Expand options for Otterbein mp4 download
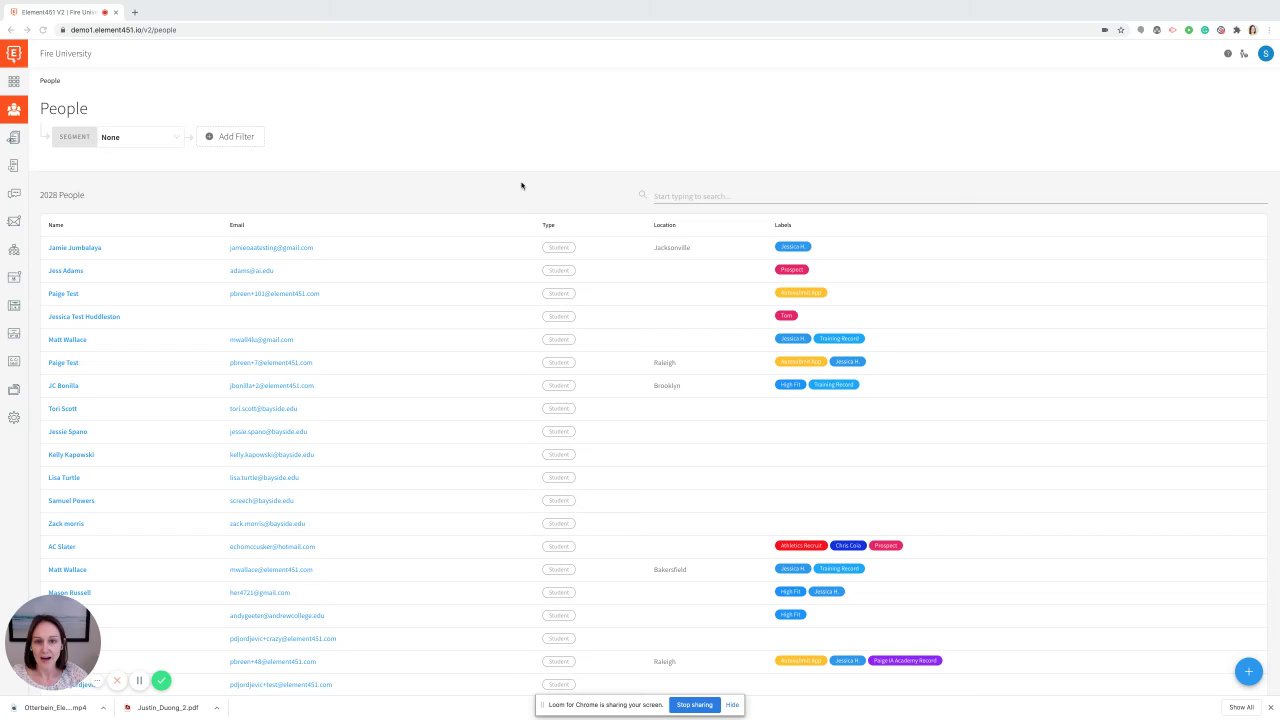This screenshot has height=720, width=1280. point(103,708)
